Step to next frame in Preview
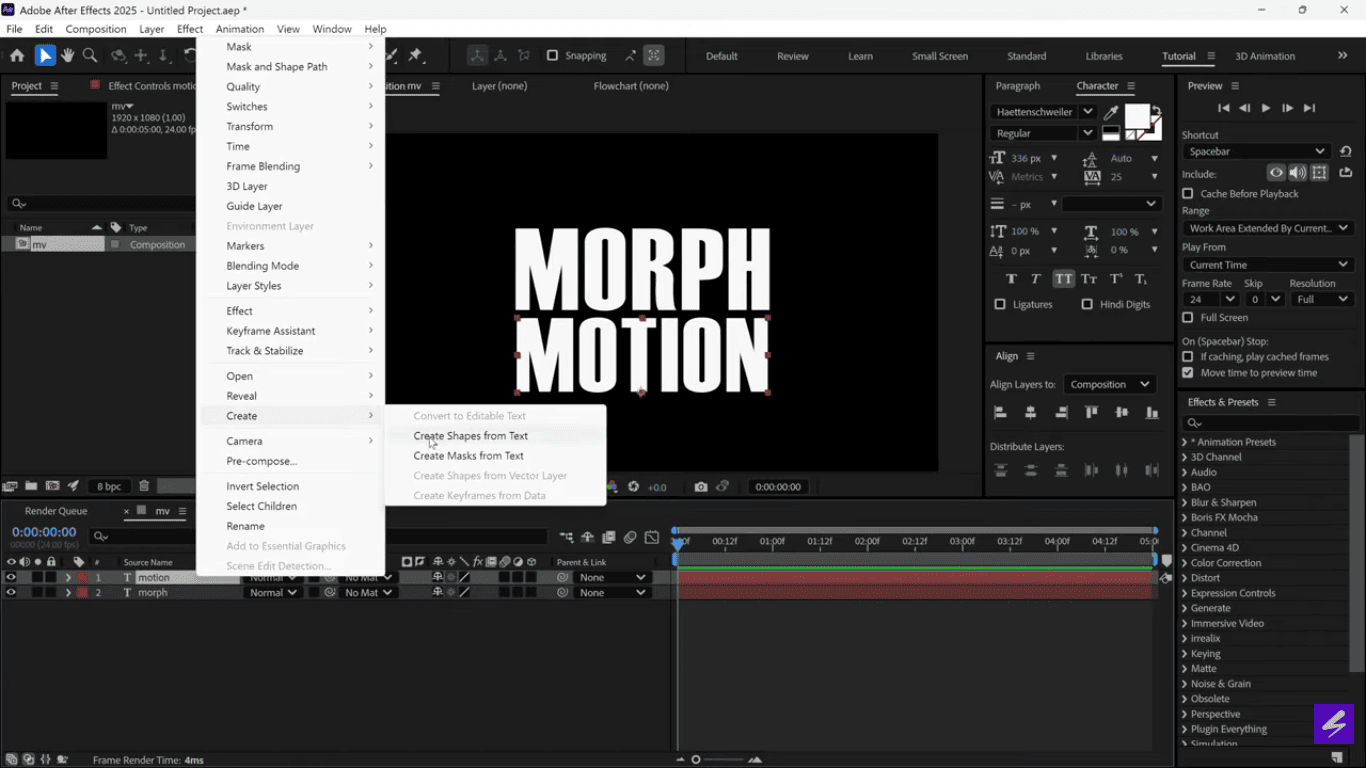The width and height of the screenshot is (1366, 768). 1287,108
